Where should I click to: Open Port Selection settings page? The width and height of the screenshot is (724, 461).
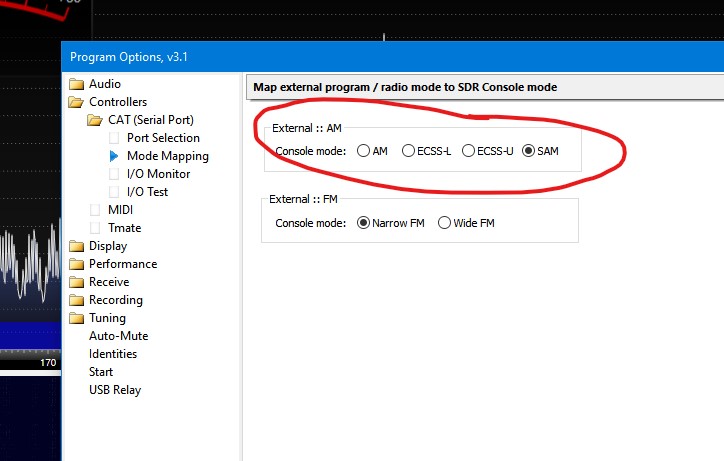coord(163,138)
